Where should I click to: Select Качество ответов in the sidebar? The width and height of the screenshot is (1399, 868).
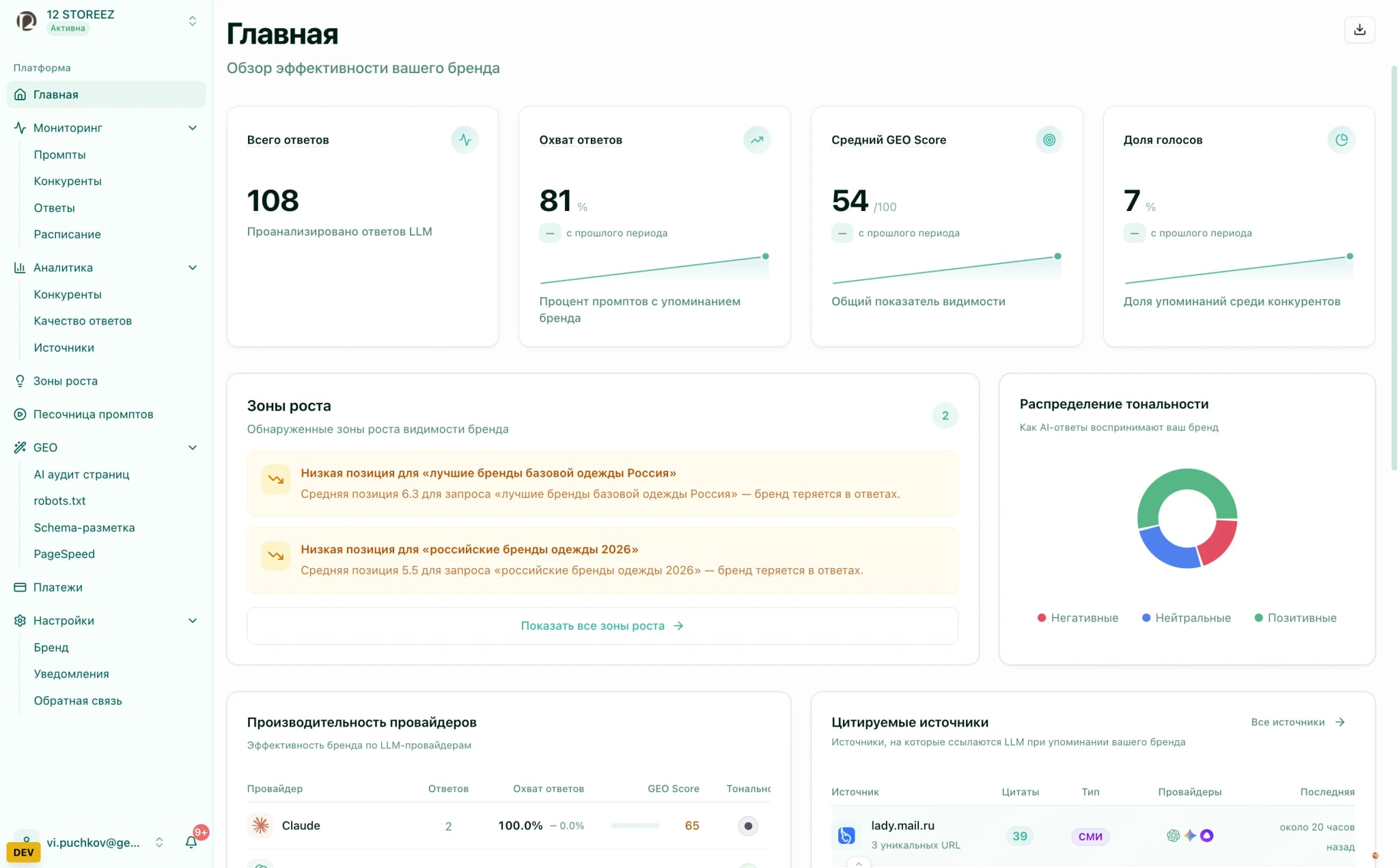pos(83,320)
